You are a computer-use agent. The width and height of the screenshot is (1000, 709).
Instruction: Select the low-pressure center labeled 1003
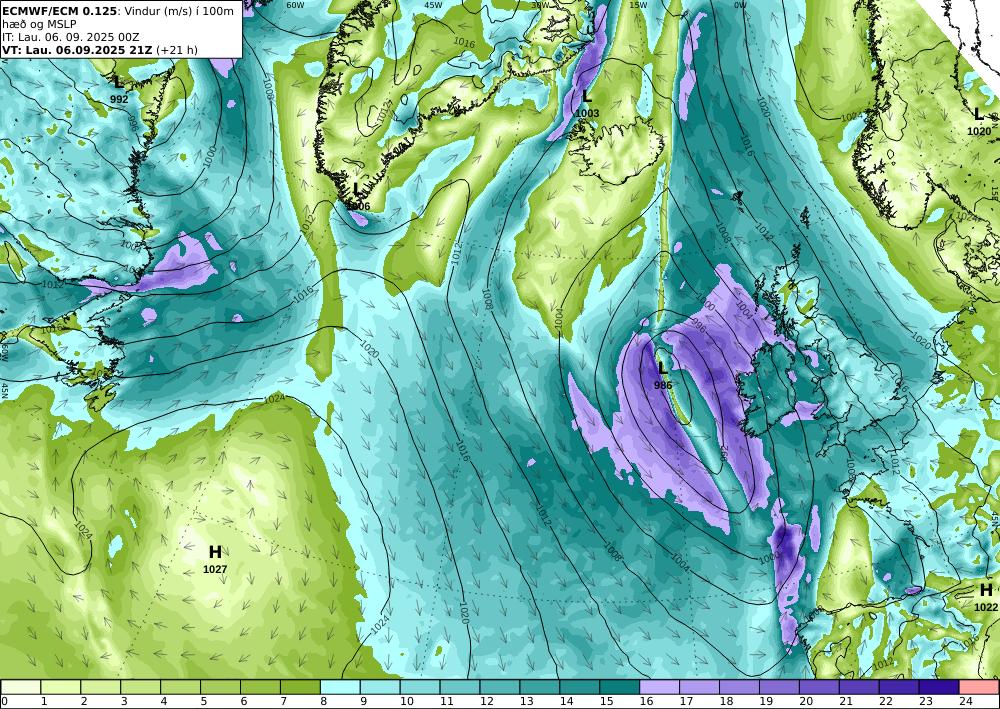click(x=587, y=103)
